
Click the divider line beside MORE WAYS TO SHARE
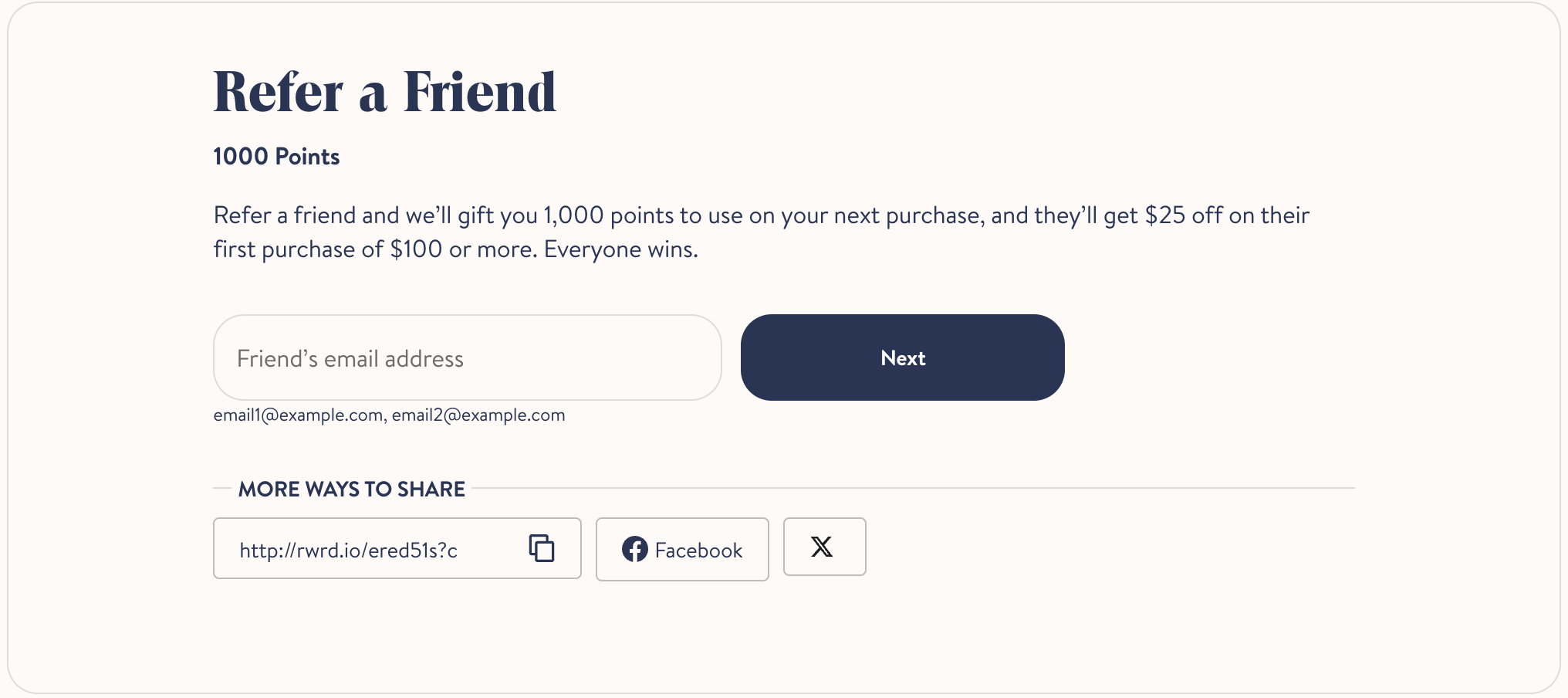[914, 488]
